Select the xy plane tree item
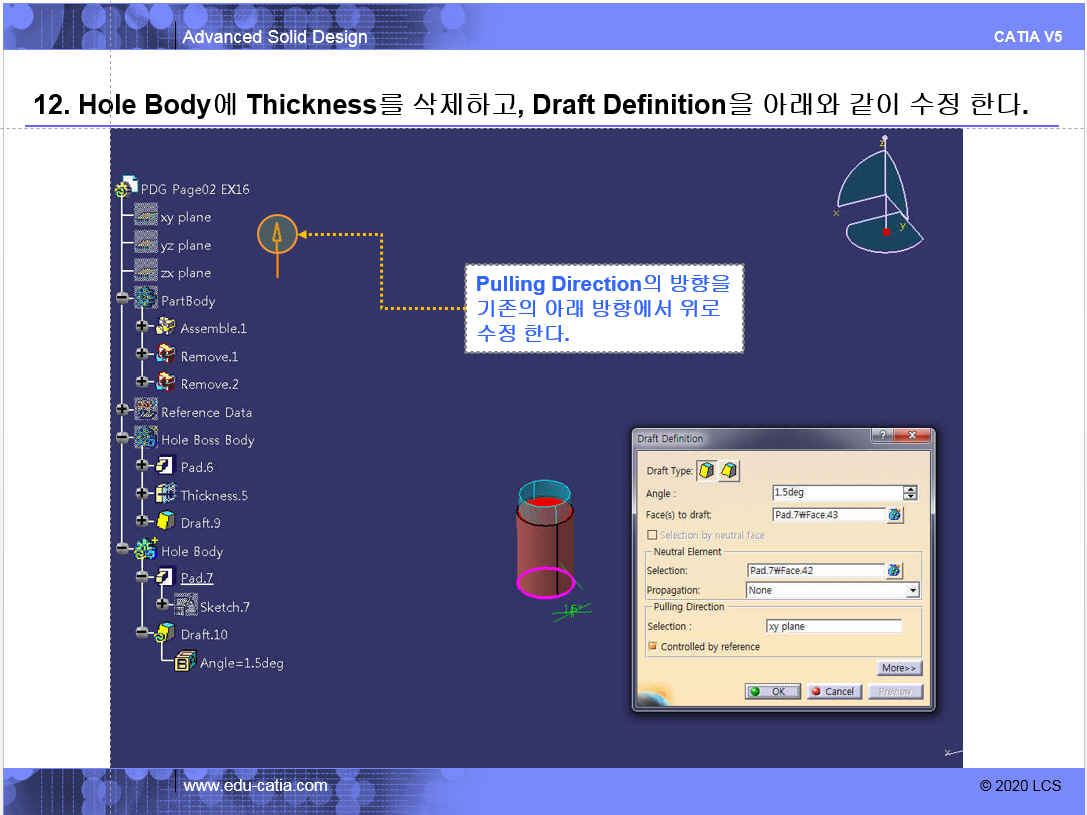 tap(185, 217)
